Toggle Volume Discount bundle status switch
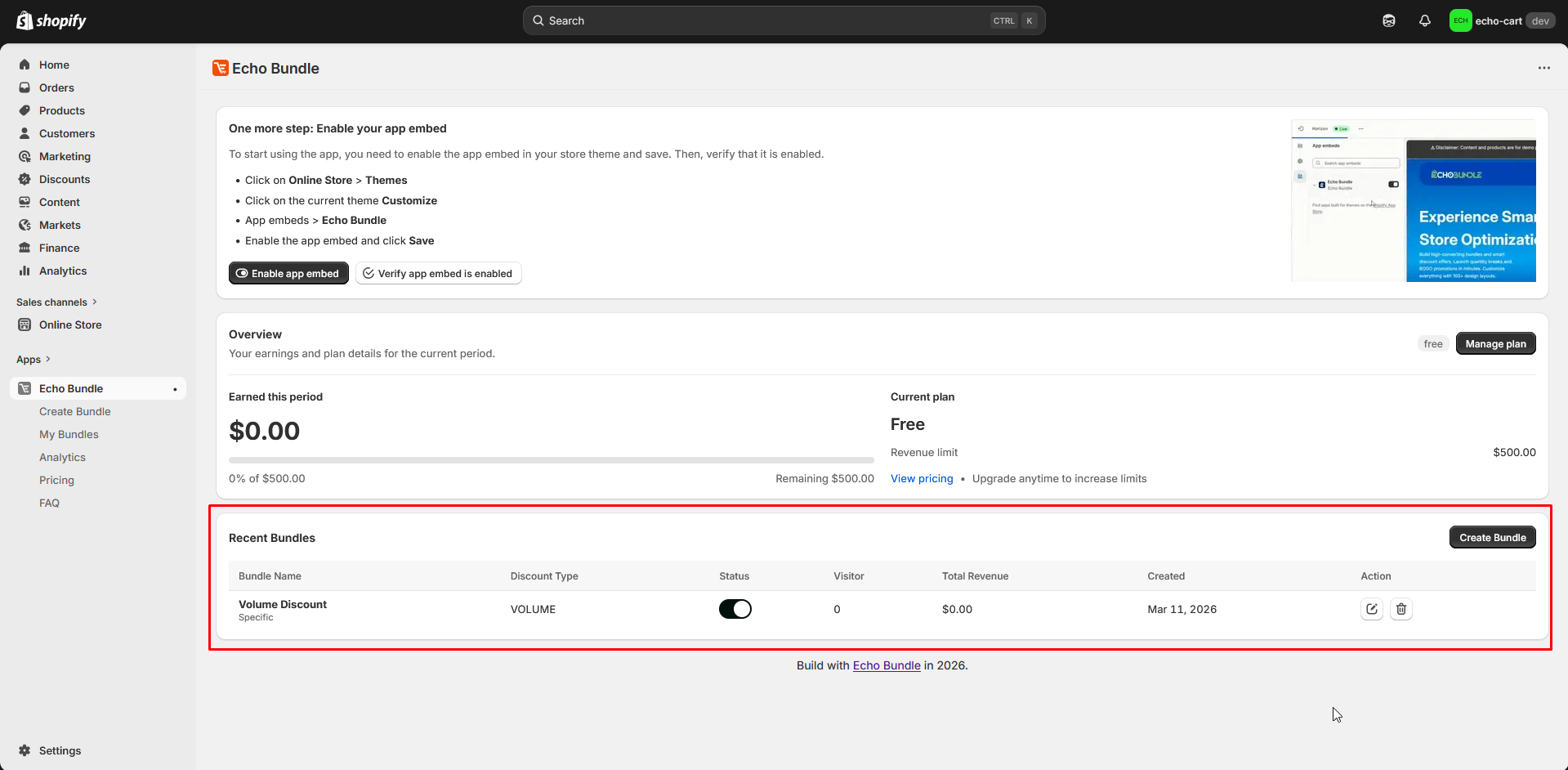The height and width of the screenshot is (770, 1568). point(735,609)
